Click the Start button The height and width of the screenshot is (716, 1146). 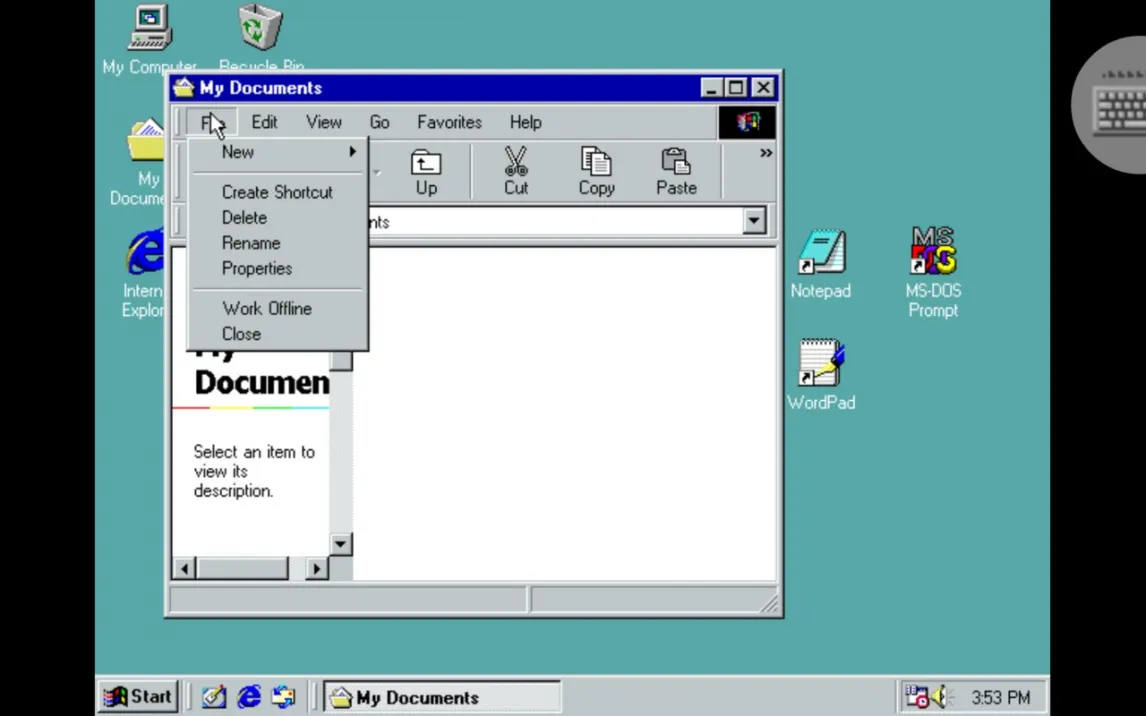[x=139, y=697]
